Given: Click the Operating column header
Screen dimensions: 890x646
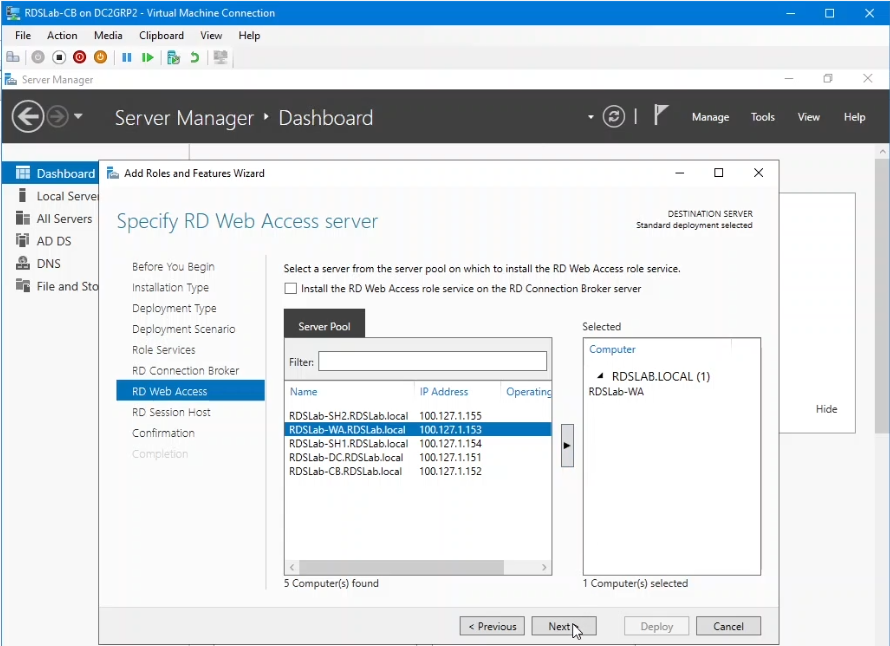Looking at the screenshot, I should point(528,392).
